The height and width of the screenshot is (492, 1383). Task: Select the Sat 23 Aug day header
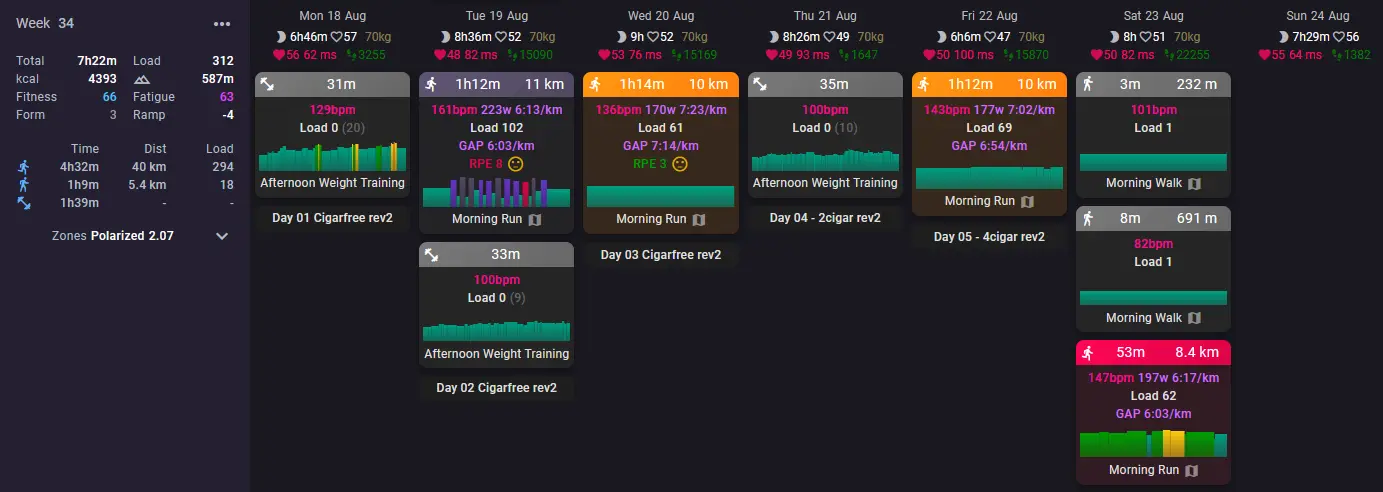point(1153,16)
